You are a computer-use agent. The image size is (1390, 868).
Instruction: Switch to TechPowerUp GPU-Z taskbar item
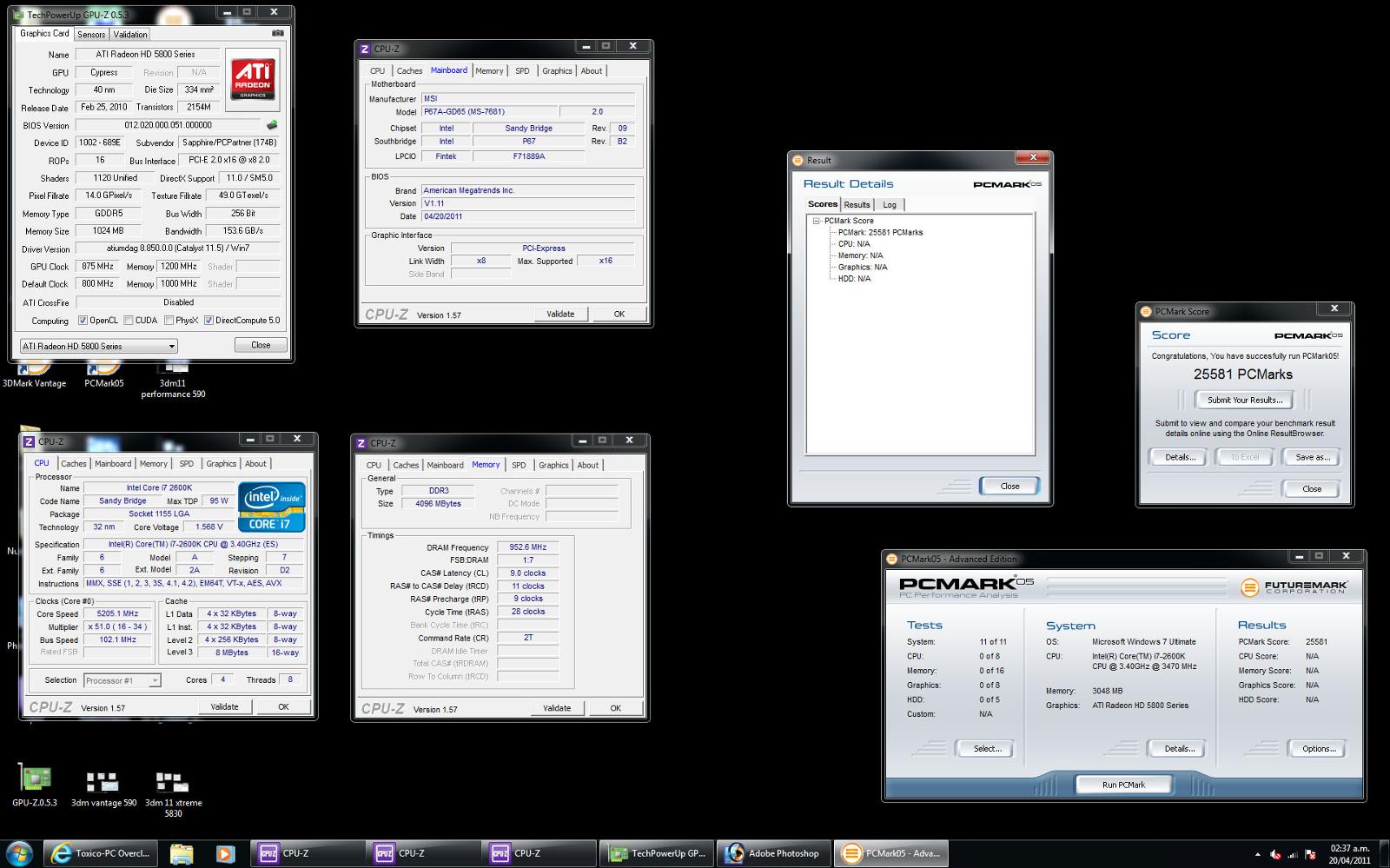point(658,853)
